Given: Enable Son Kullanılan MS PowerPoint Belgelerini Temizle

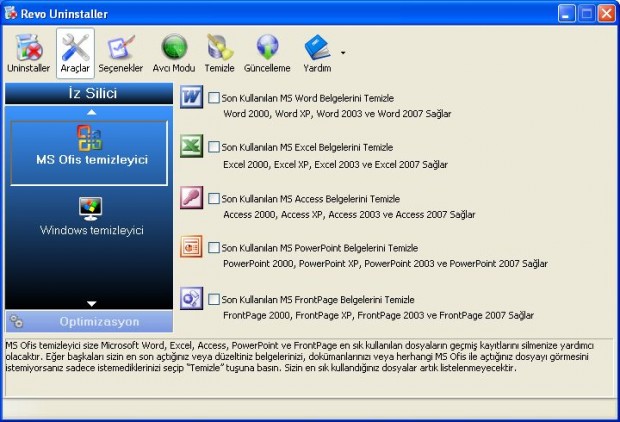Looking at the screenshot, I should 214,248.
